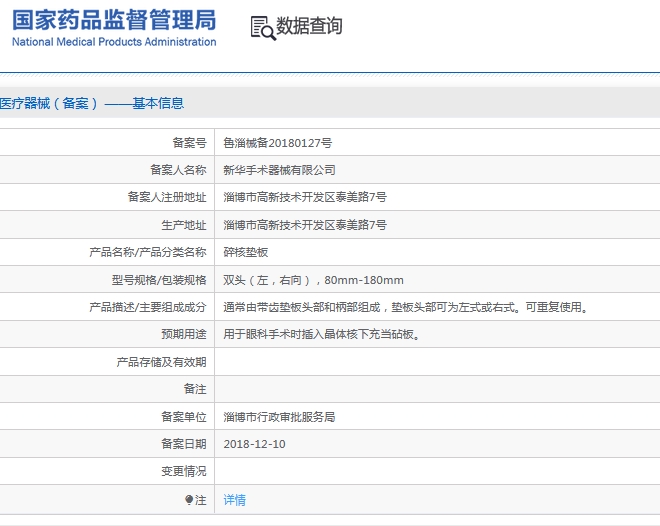
Task: Click the 国家药品监督管理局 logo title
Action: point(114,20)
